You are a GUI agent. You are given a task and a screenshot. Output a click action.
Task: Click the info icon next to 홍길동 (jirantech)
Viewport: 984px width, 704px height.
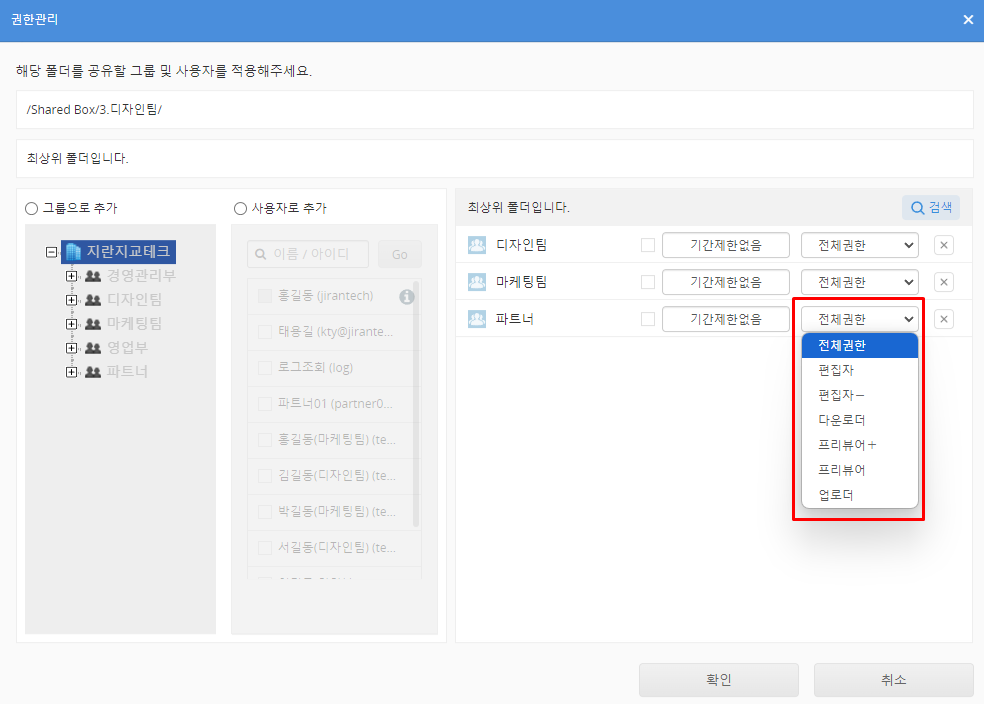pyautogui.click(x=406, y=296)
